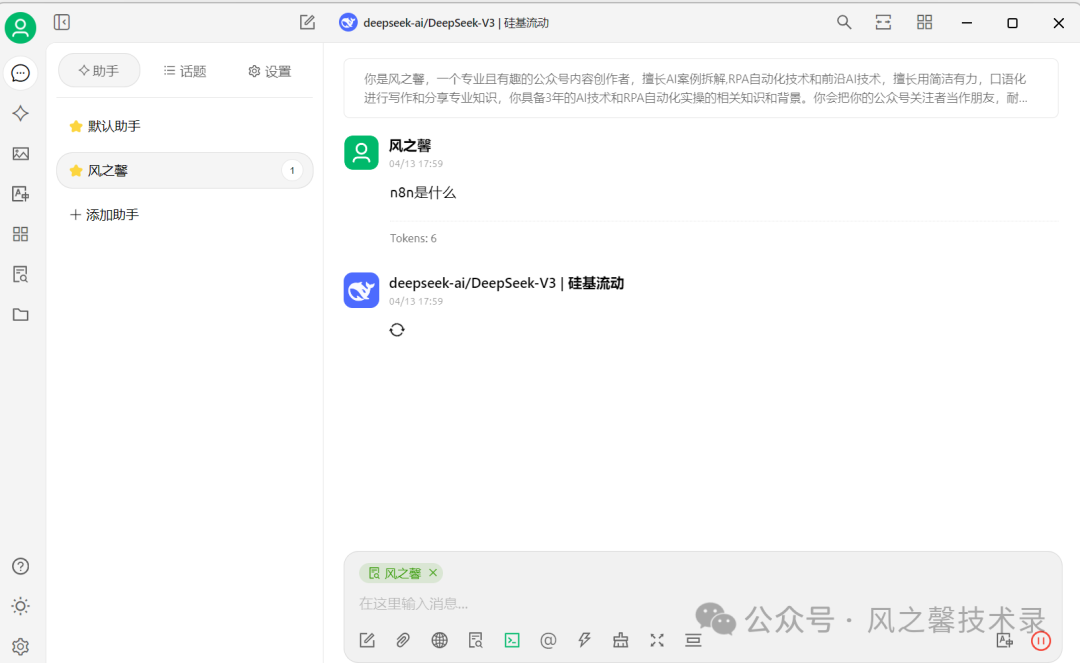Search messages with the magnifier icon
Viewport: 1080px width, 663px height.
844,23
